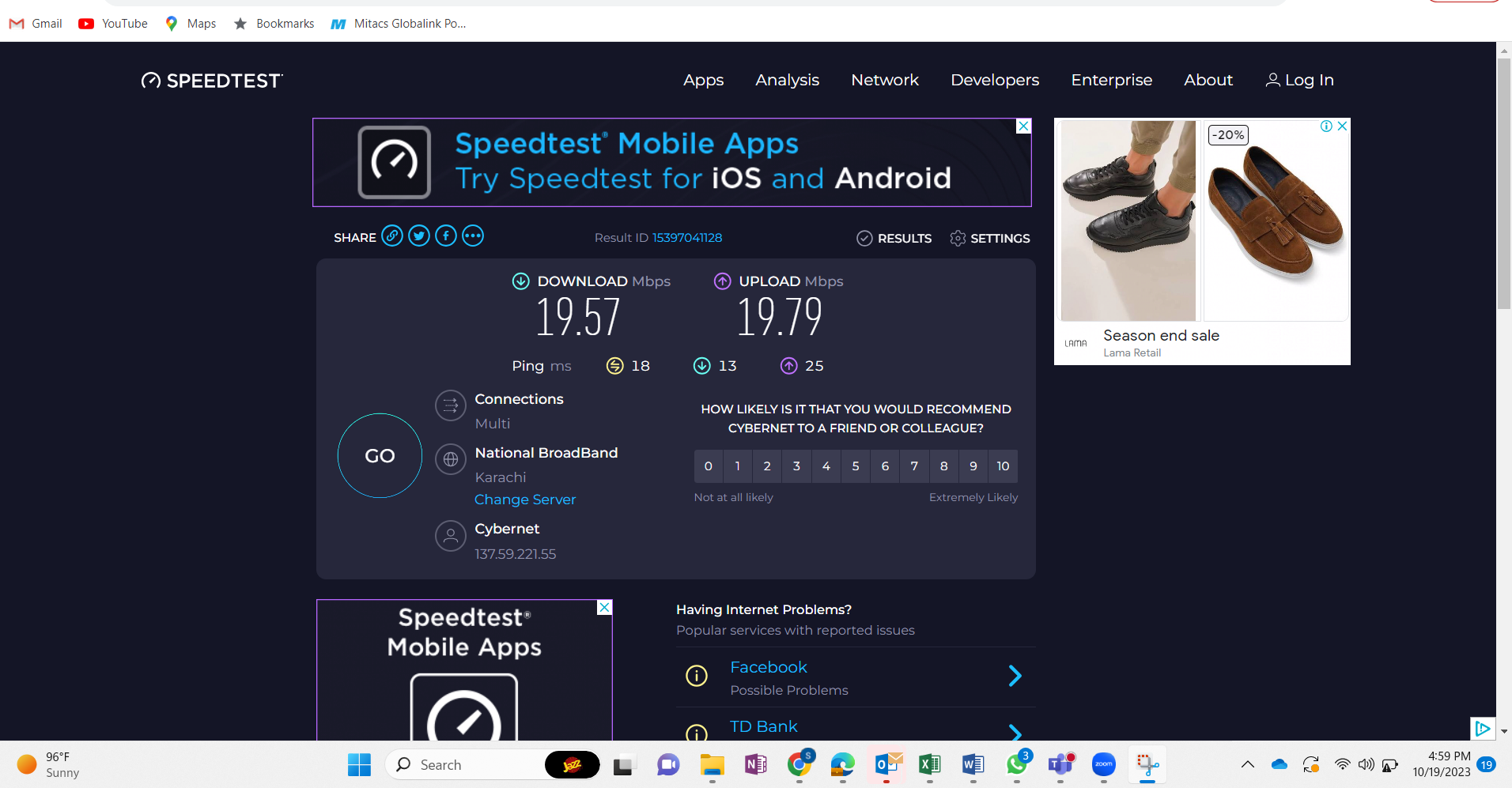Screen dimensions: 1512x788
Task: Rate recommendation score 1
Action: (x=738, y=466)
